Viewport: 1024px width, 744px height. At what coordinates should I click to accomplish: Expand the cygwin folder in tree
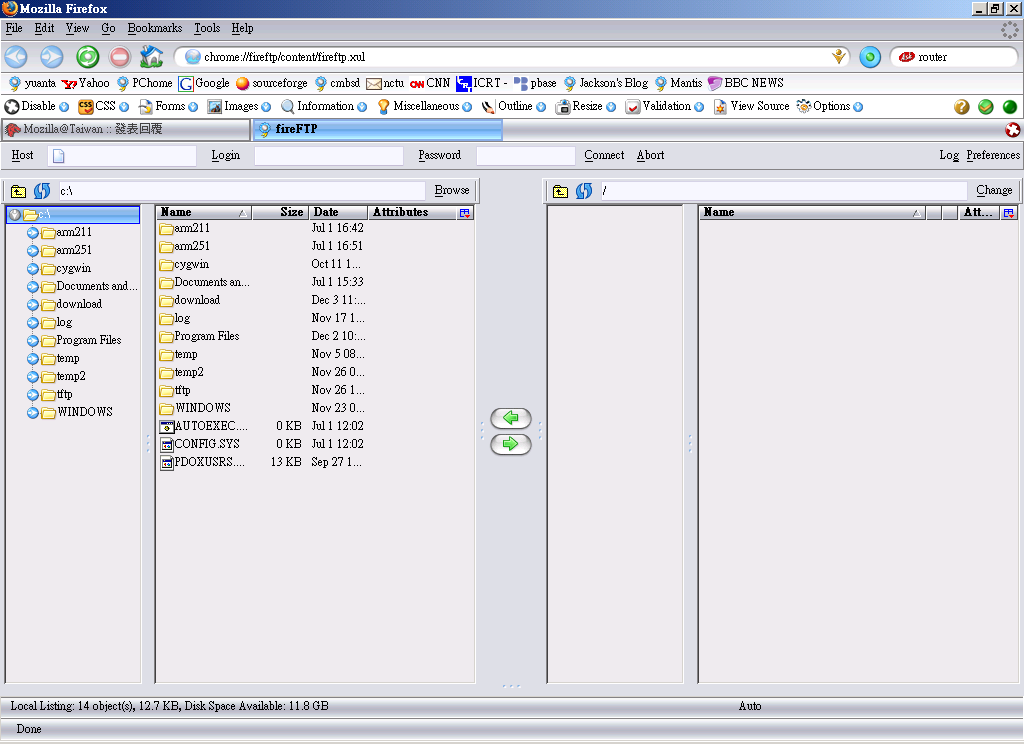click(33, 268)
